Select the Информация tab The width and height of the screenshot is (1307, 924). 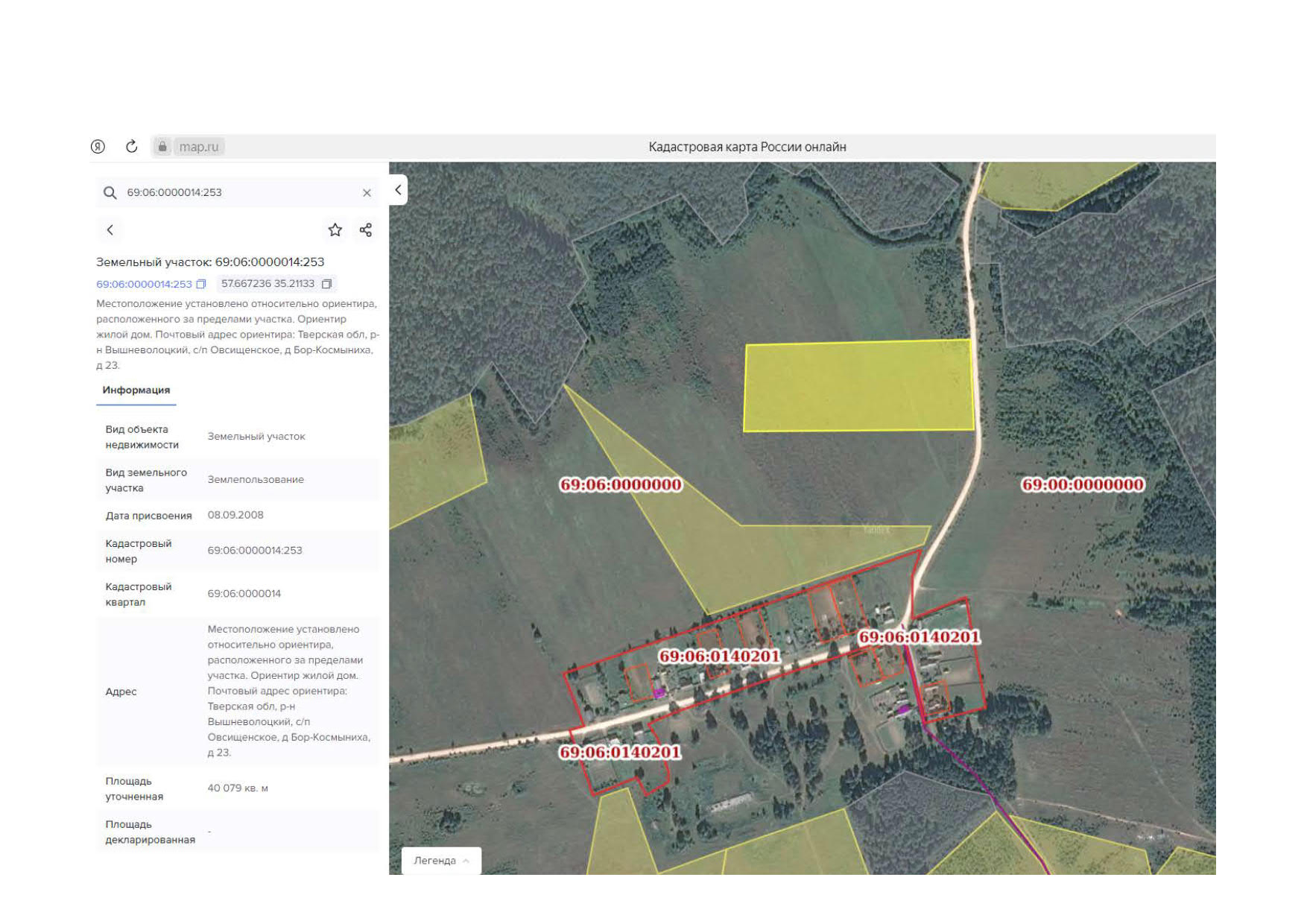click(x=136, y=390)
